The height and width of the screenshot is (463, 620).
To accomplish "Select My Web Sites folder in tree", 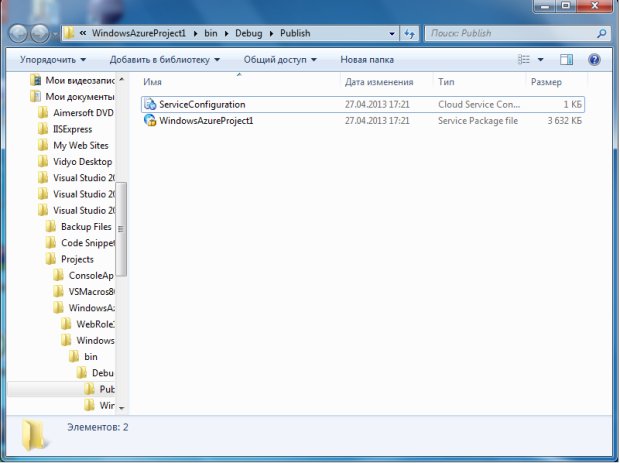I will (x=81, y=146).
